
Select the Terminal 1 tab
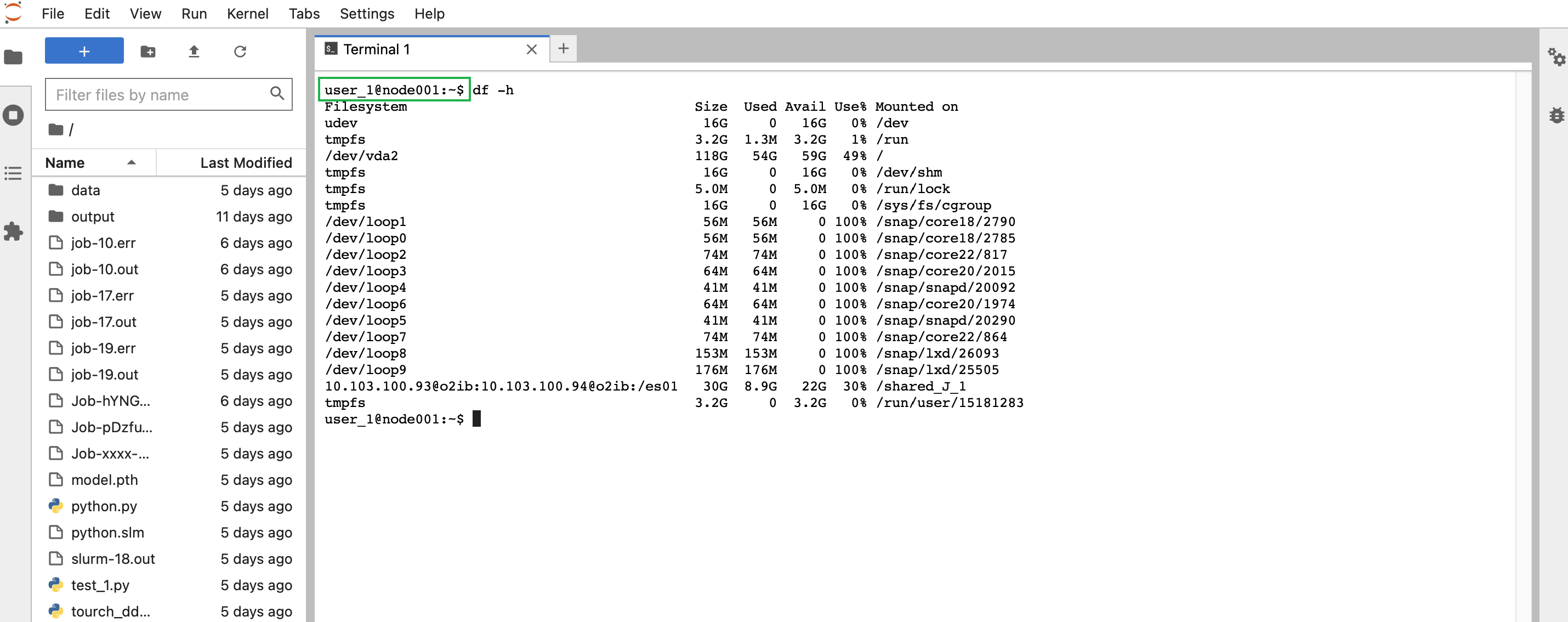coord(431,49)
